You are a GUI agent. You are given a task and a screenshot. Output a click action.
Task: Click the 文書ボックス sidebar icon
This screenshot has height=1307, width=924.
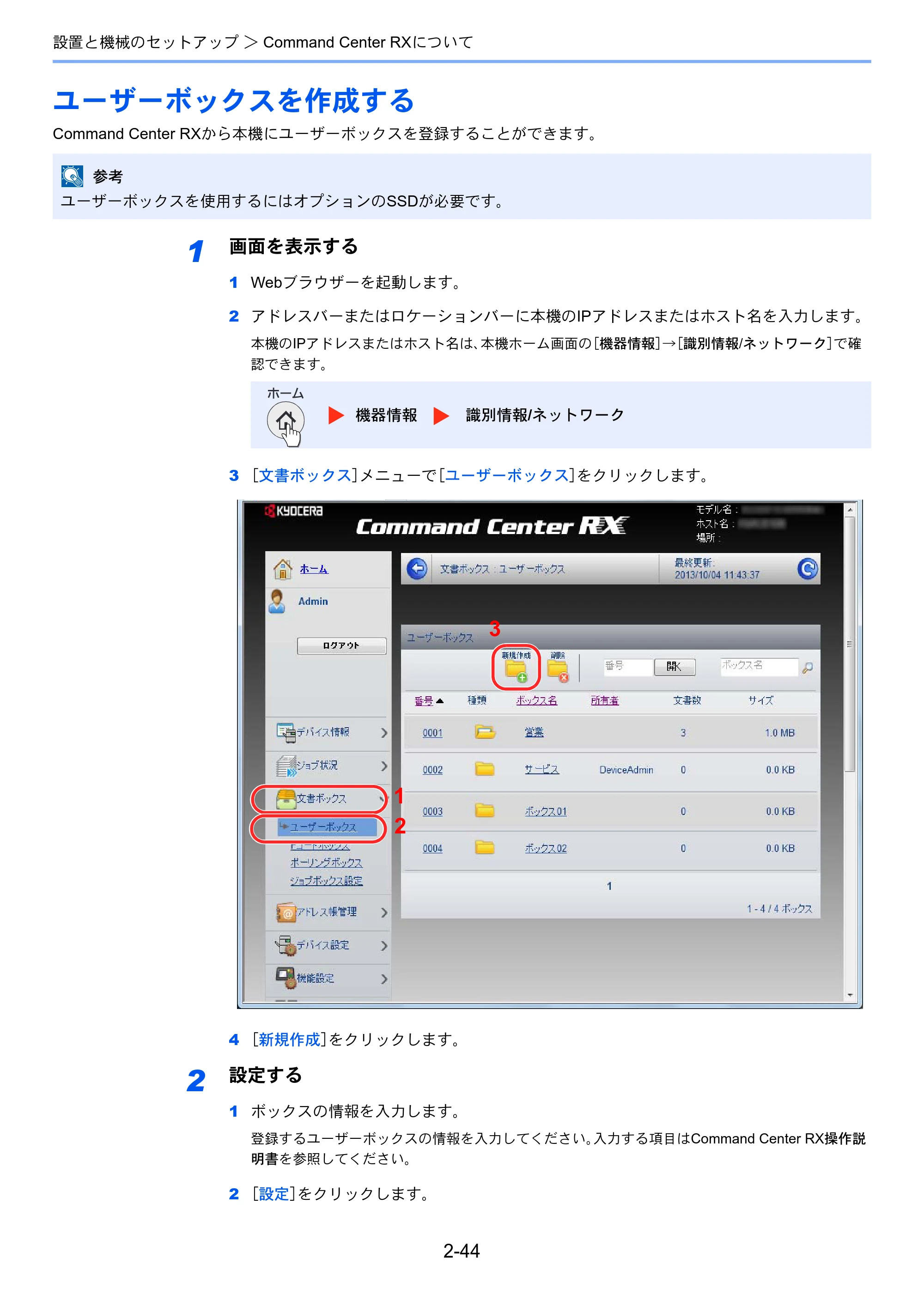(x=286, y=799)
